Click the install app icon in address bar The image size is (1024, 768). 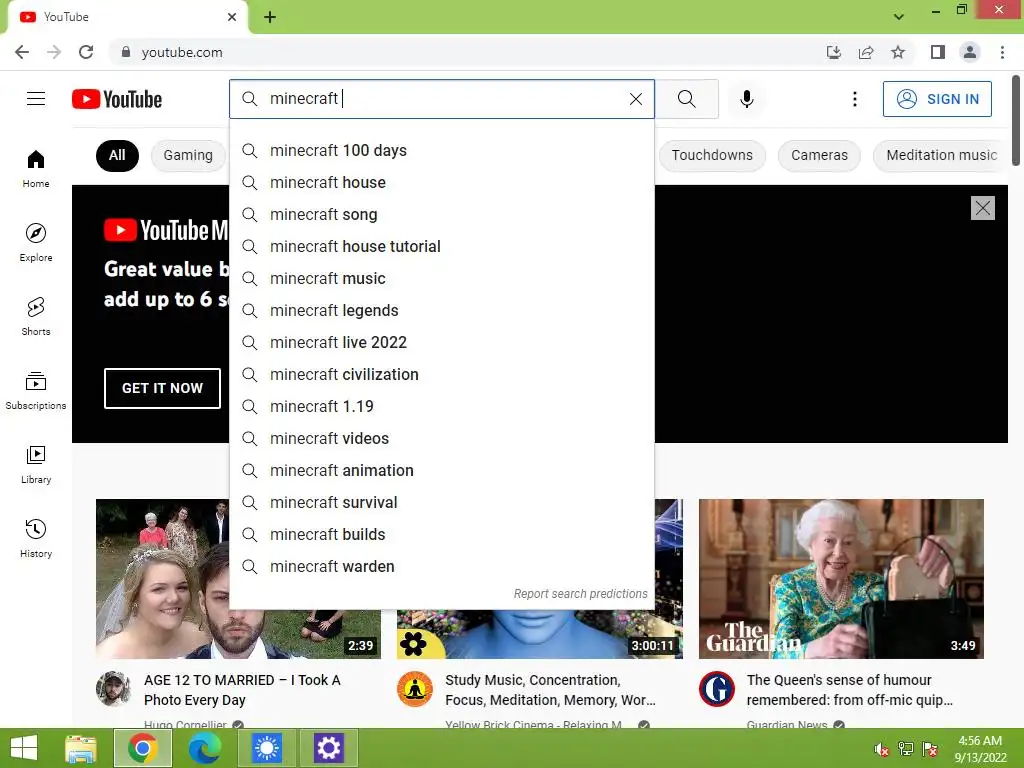click(834, 52)
